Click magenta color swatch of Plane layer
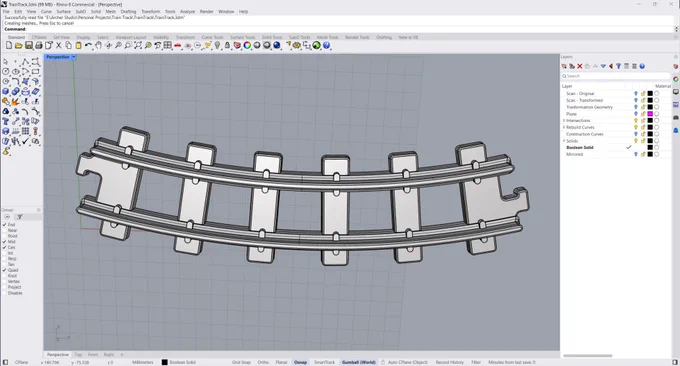 650,114
